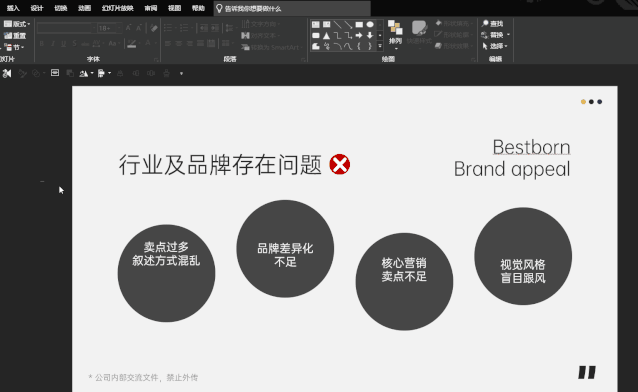Toggle bold formatting
Image resolution: width=638 pixels, height=392 pixels.
(42, 44)
